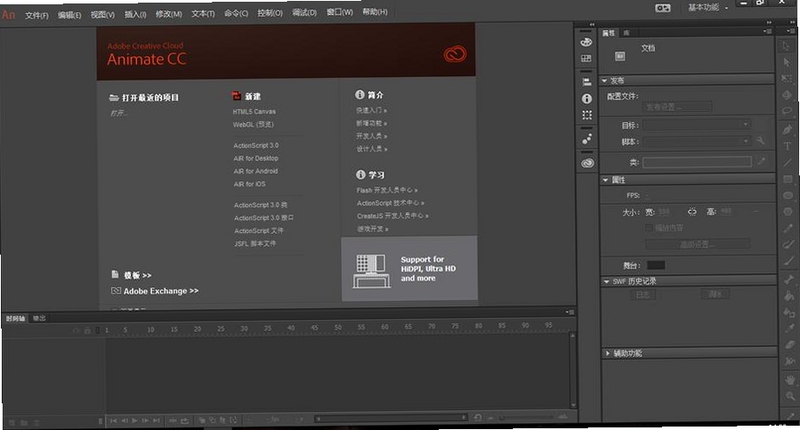Select the Hand tool

click(x=790, y=380)
